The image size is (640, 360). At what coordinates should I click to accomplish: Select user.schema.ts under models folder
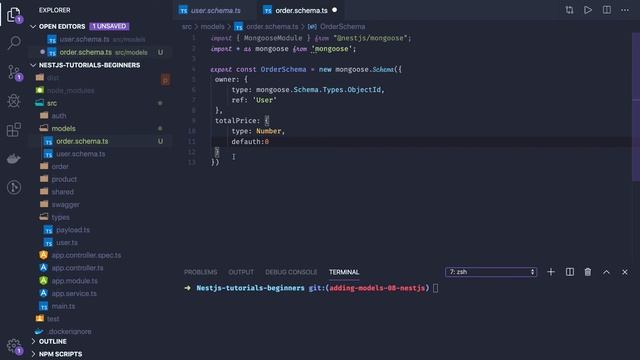pyautogui.click(x=100, y=154)
